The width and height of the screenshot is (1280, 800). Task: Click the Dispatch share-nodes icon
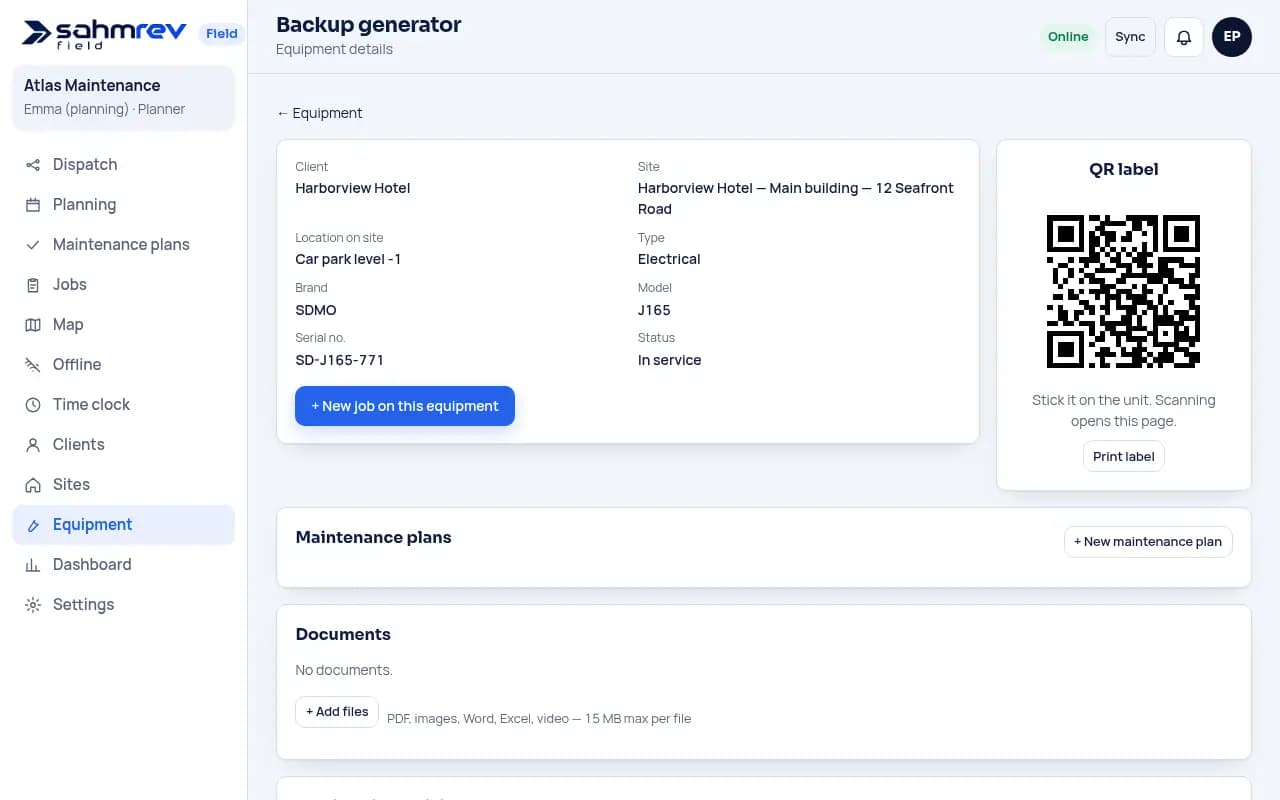point(33,165)
